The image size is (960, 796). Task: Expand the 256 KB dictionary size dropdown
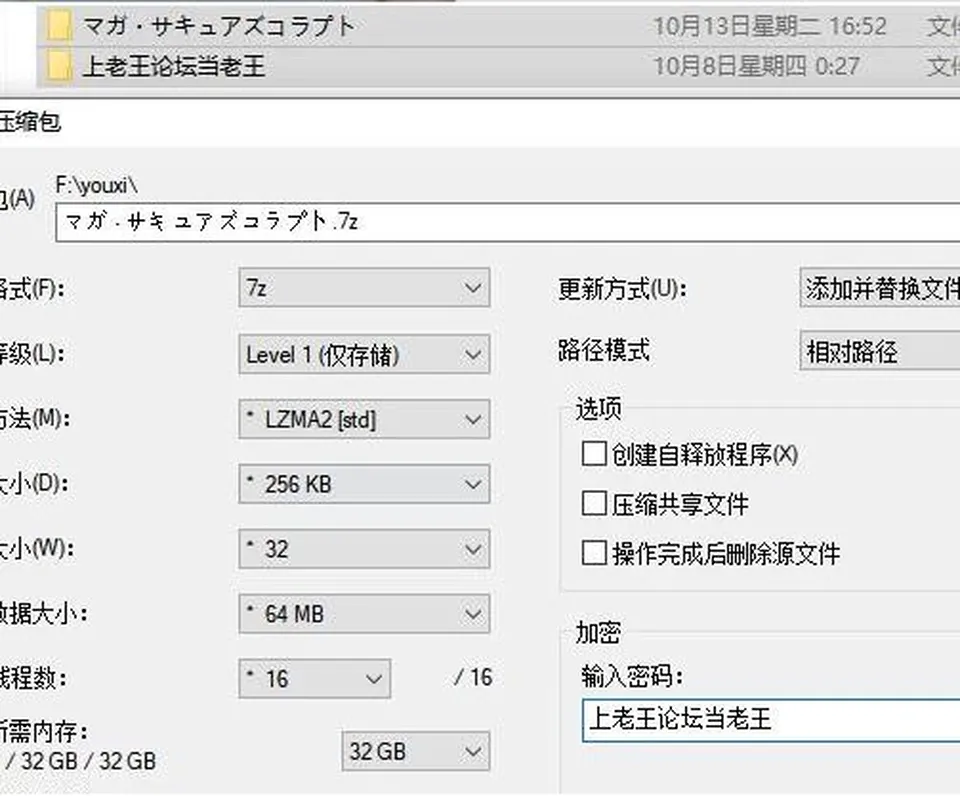tap(364, 484)
